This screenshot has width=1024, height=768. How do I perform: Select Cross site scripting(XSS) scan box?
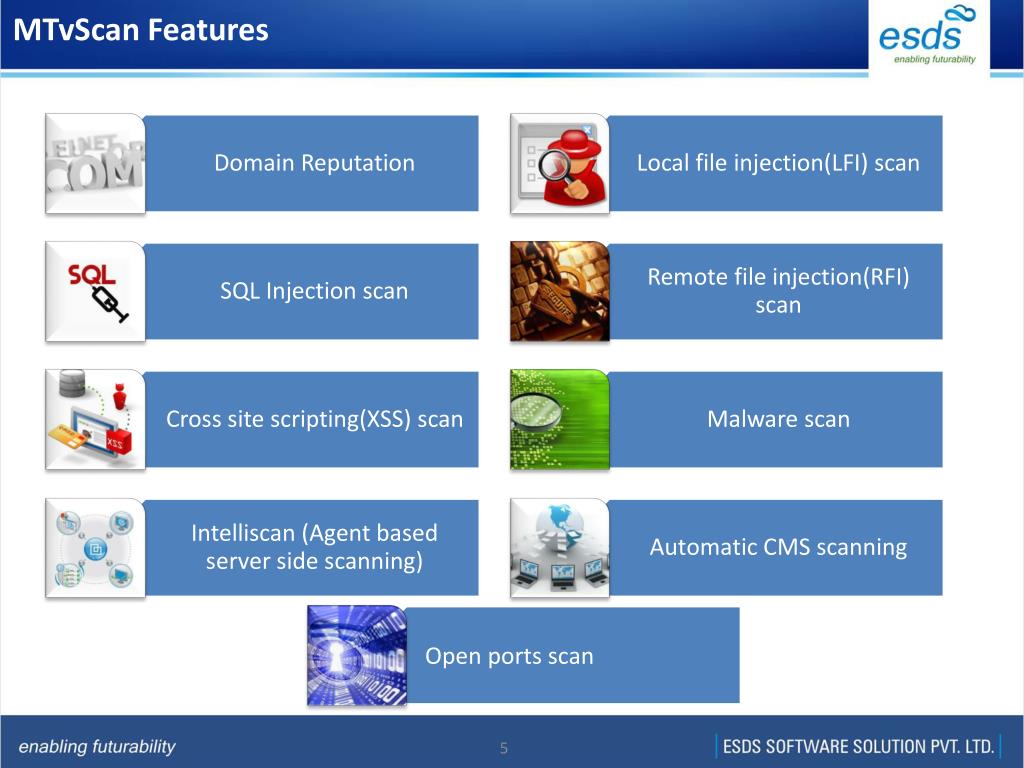[x=312, y=419]
